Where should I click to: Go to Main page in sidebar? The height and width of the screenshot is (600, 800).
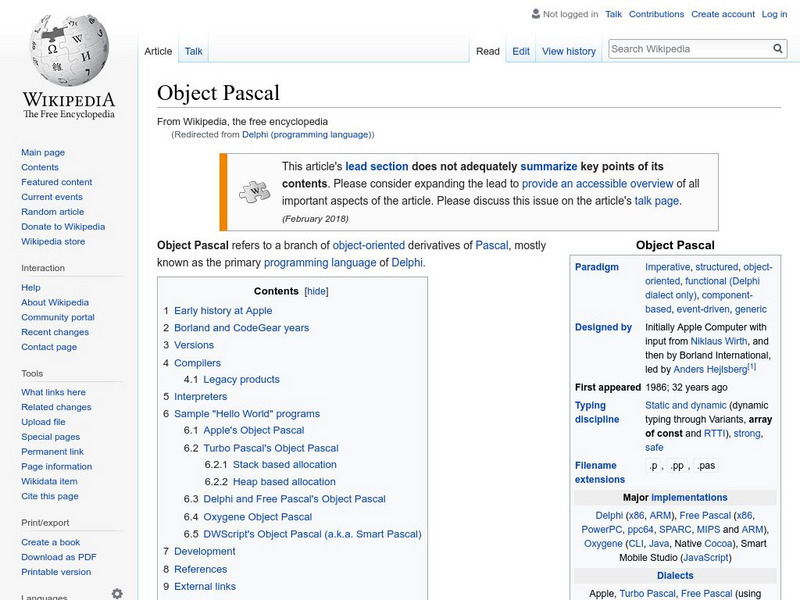click(x=43, y=152)
